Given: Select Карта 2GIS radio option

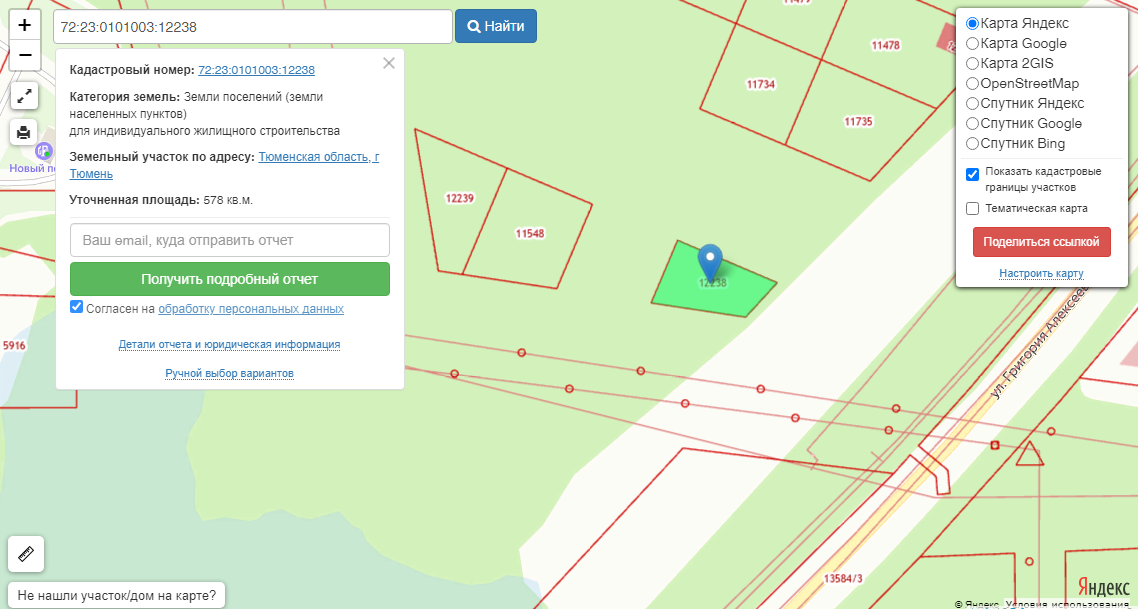Looking at the screenshot, I should [972, 64].
